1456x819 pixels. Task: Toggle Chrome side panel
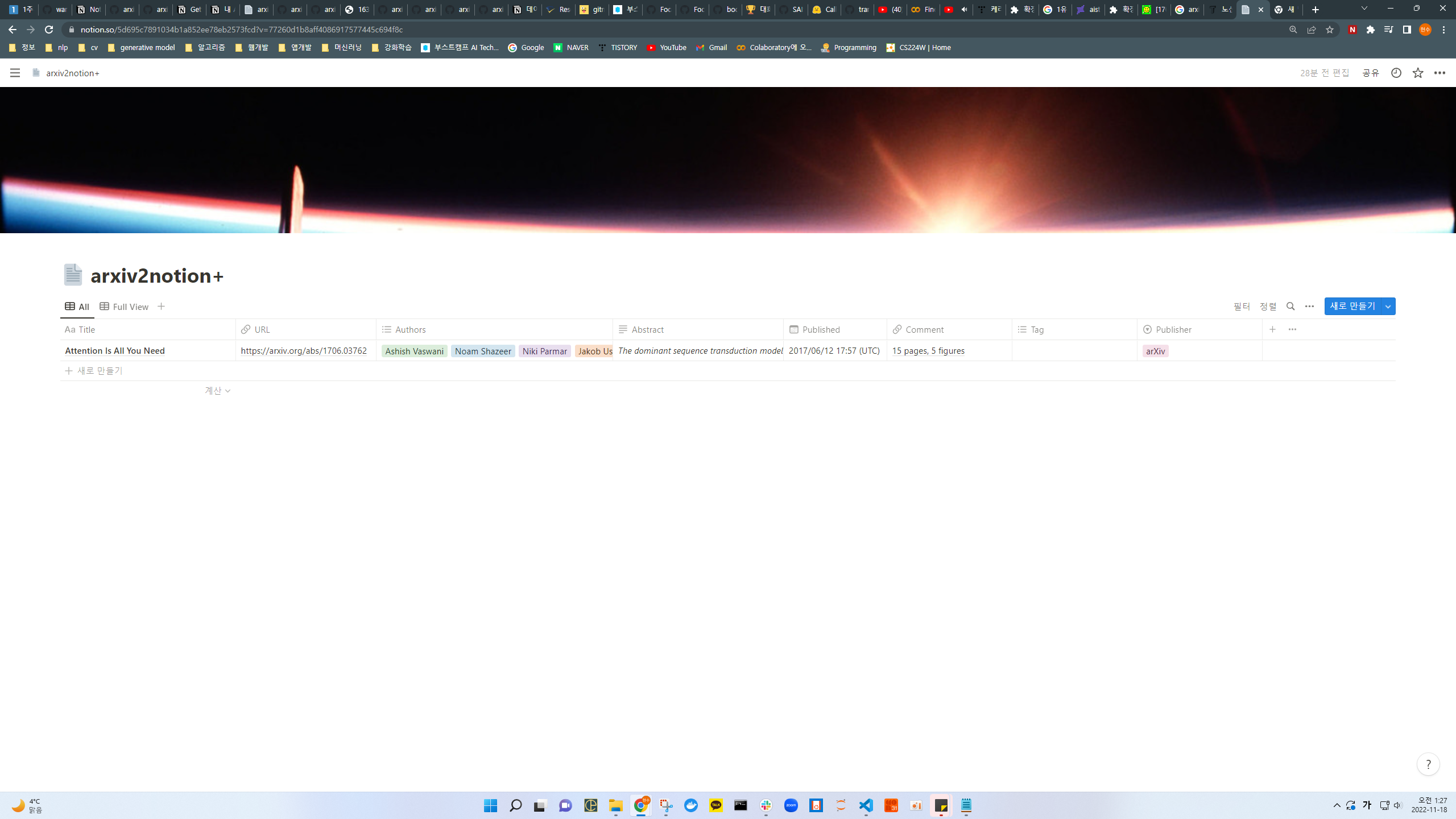point(1407,30)
